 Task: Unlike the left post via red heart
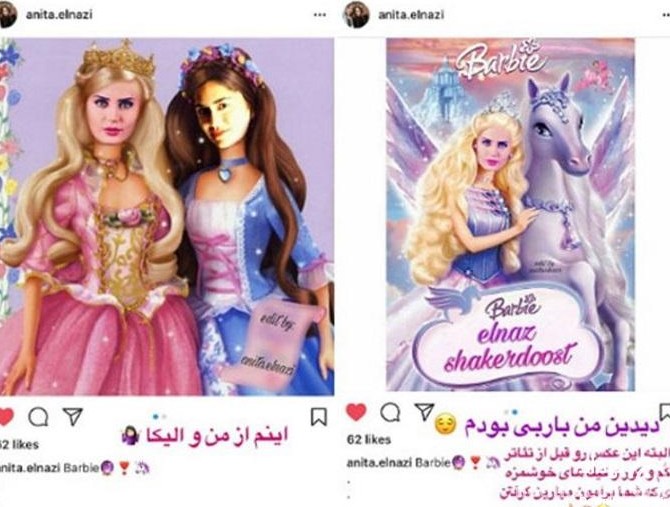click(6, 417)
